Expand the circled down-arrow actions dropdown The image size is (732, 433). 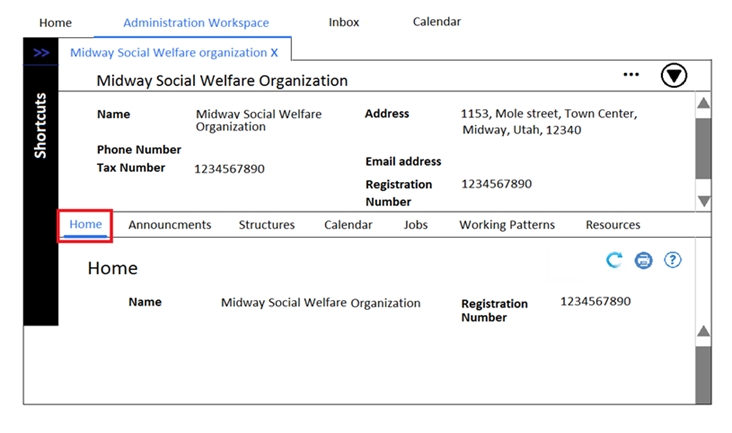(x=674, y=75)
